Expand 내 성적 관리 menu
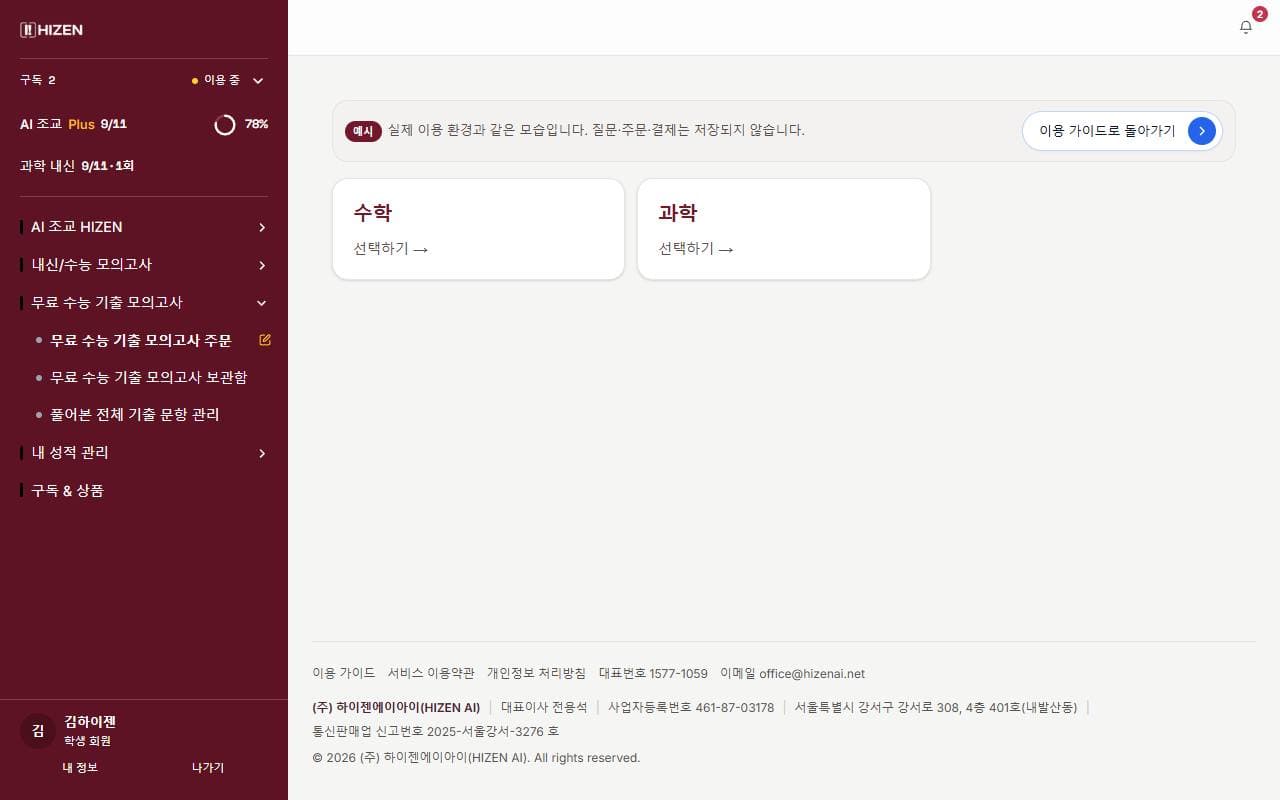The height and width of the screenshot is (800, 1280). point(144,453)
